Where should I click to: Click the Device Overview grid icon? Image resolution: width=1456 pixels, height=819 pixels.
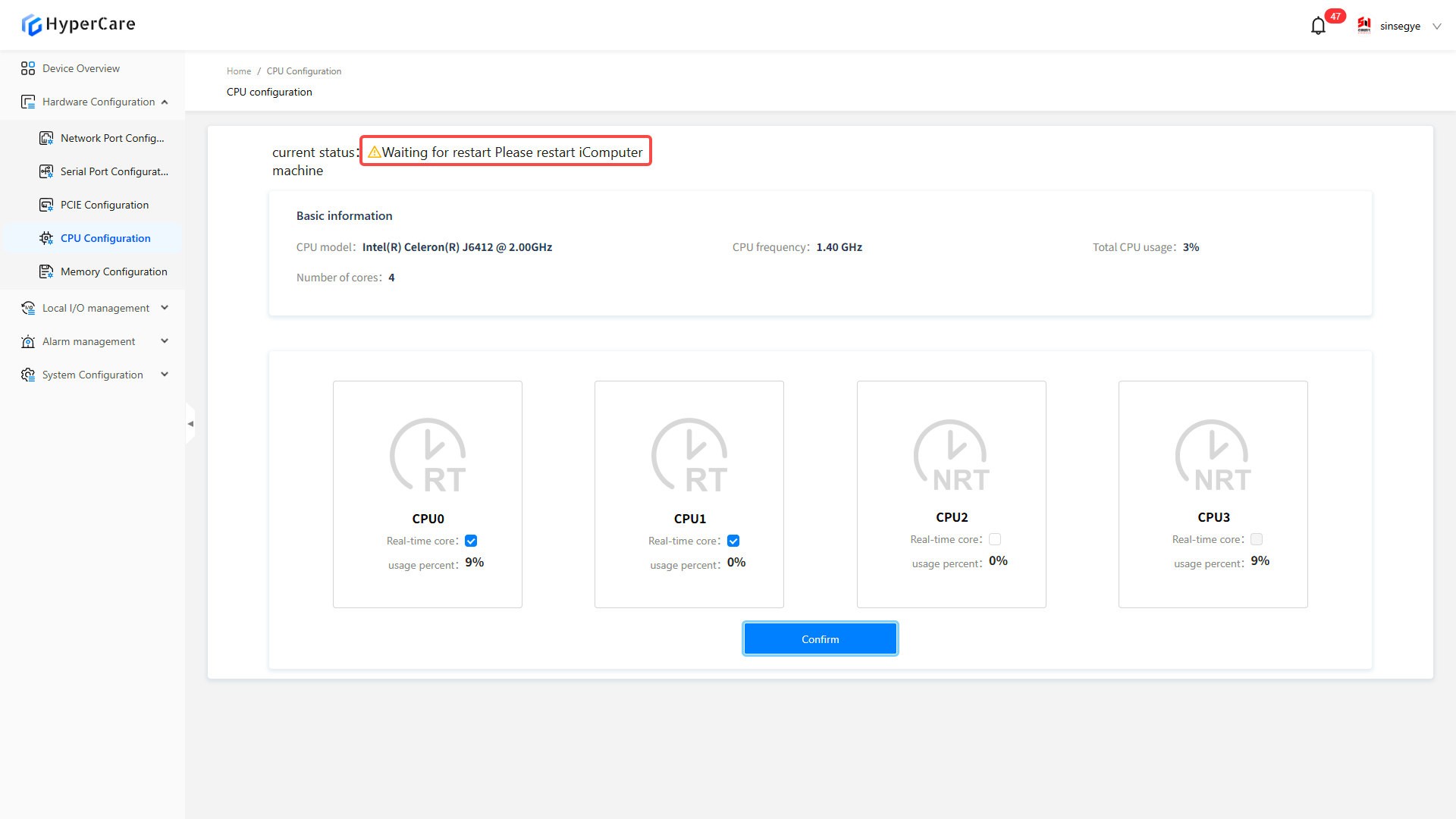click(x=28, y=68)
